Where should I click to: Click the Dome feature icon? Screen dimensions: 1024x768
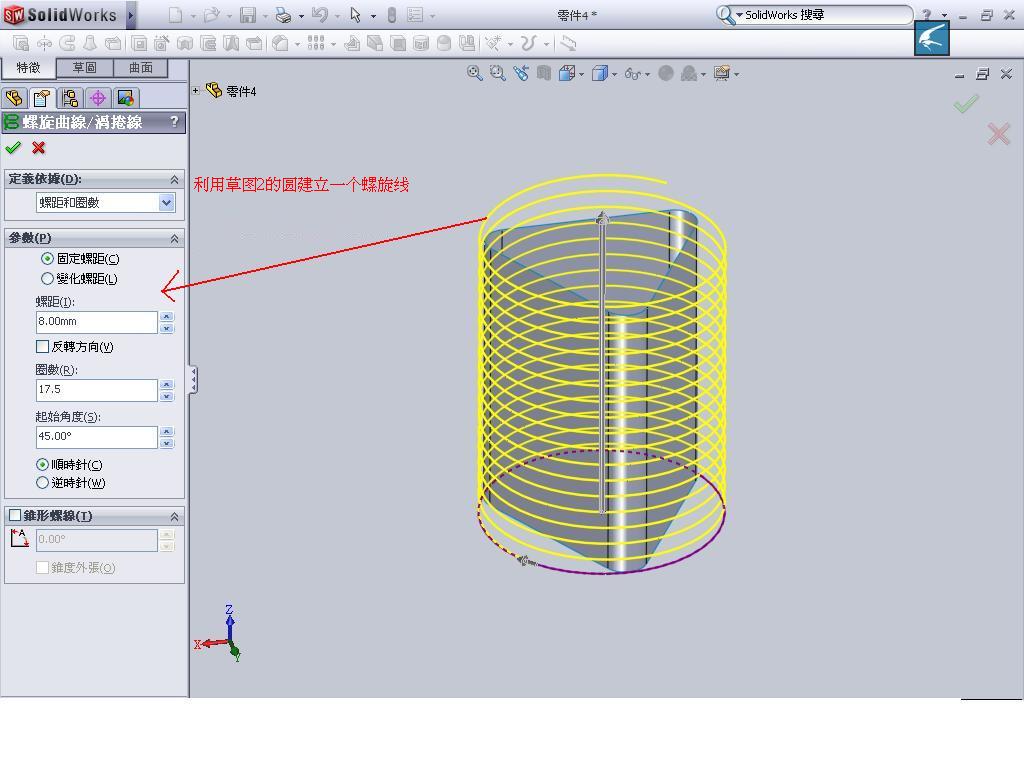pos(444,43)
